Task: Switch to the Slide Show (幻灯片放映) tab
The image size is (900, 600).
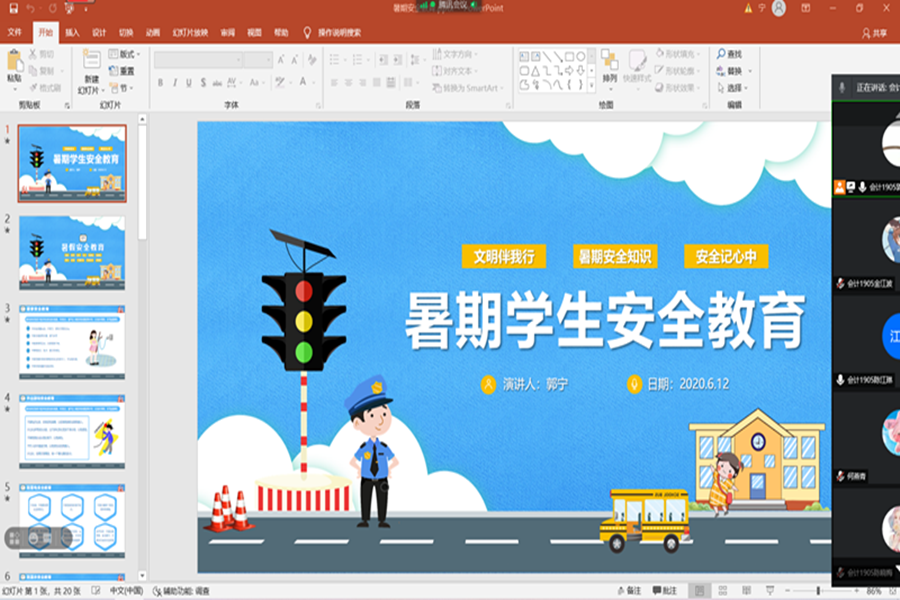Action: 191,32
